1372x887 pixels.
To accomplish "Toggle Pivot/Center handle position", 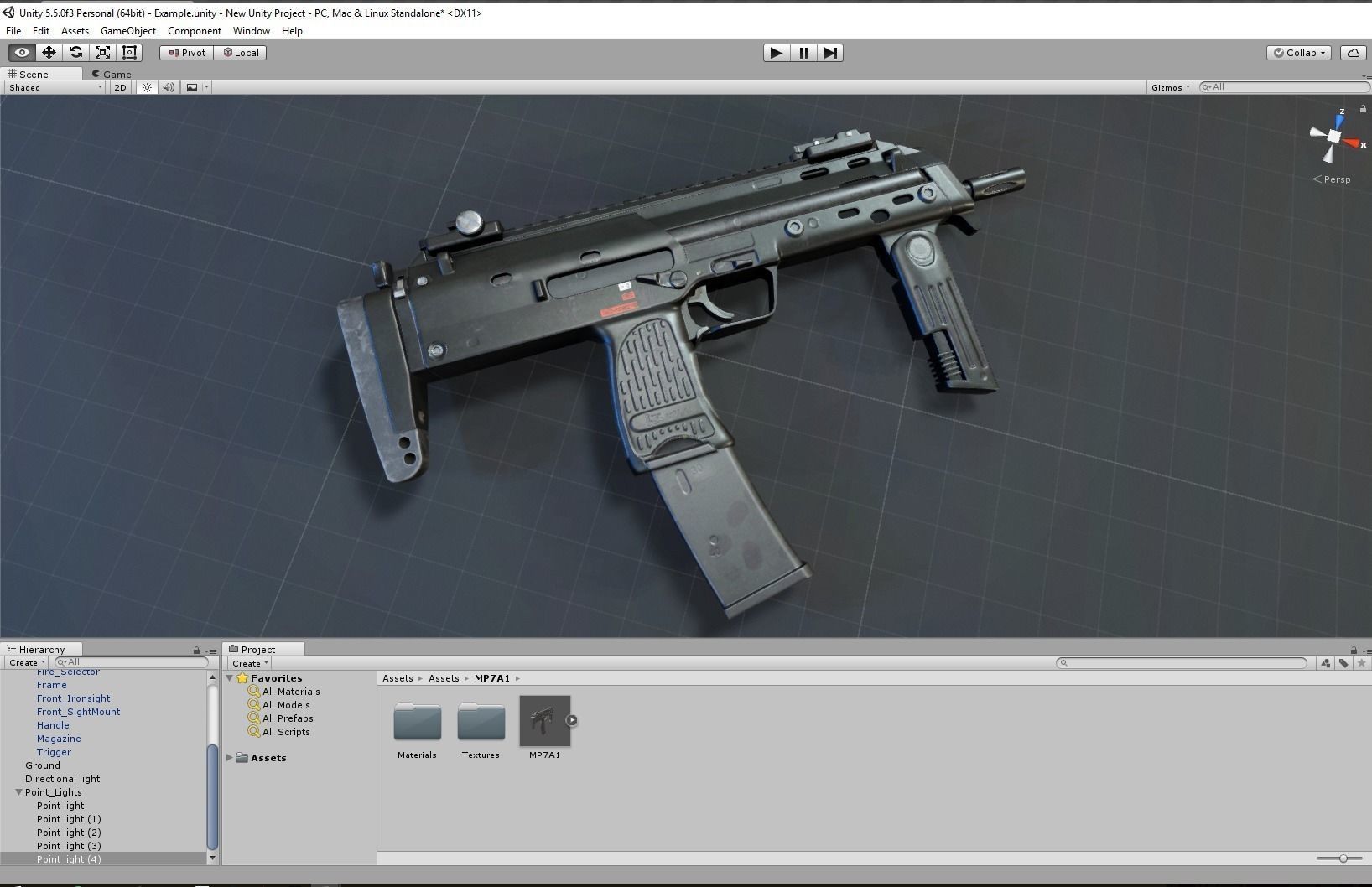I will point(186,52).
